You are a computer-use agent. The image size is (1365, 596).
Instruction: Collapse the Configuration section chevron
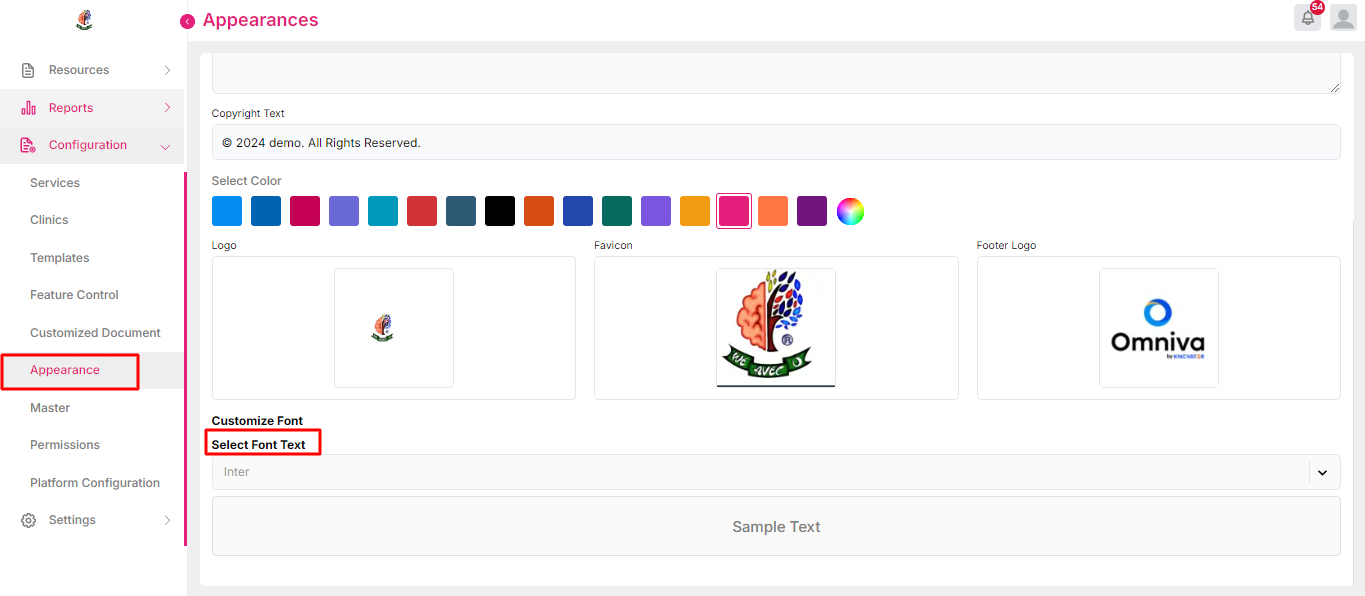coord(166,146)
